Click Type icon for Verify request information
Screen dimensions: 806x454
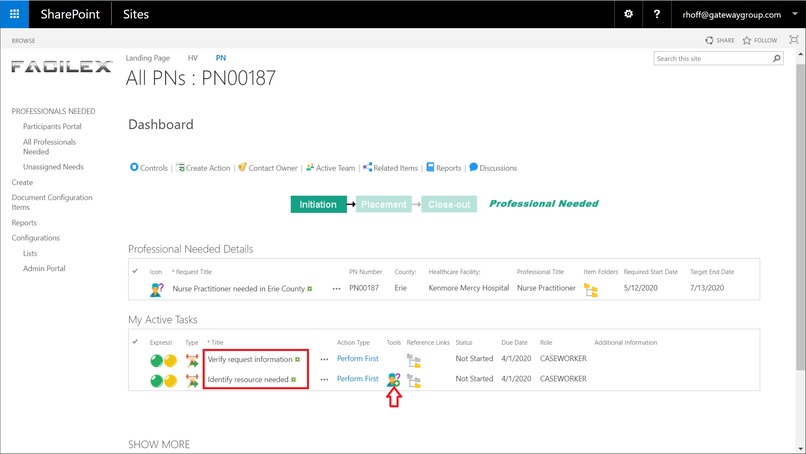tap(192, 360)
